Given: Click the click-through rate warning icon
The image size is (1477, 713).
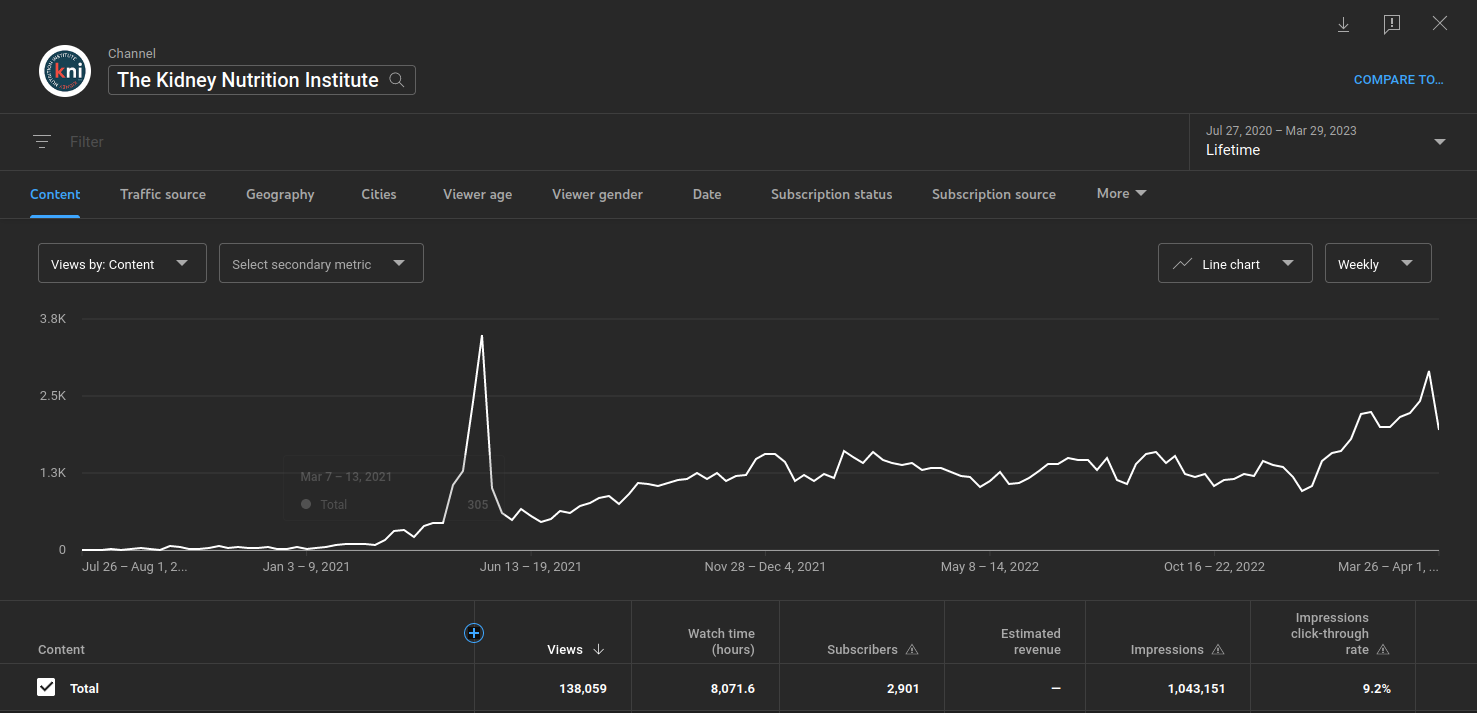Looking at the screenshot, I should click(x=1383, y=650).
